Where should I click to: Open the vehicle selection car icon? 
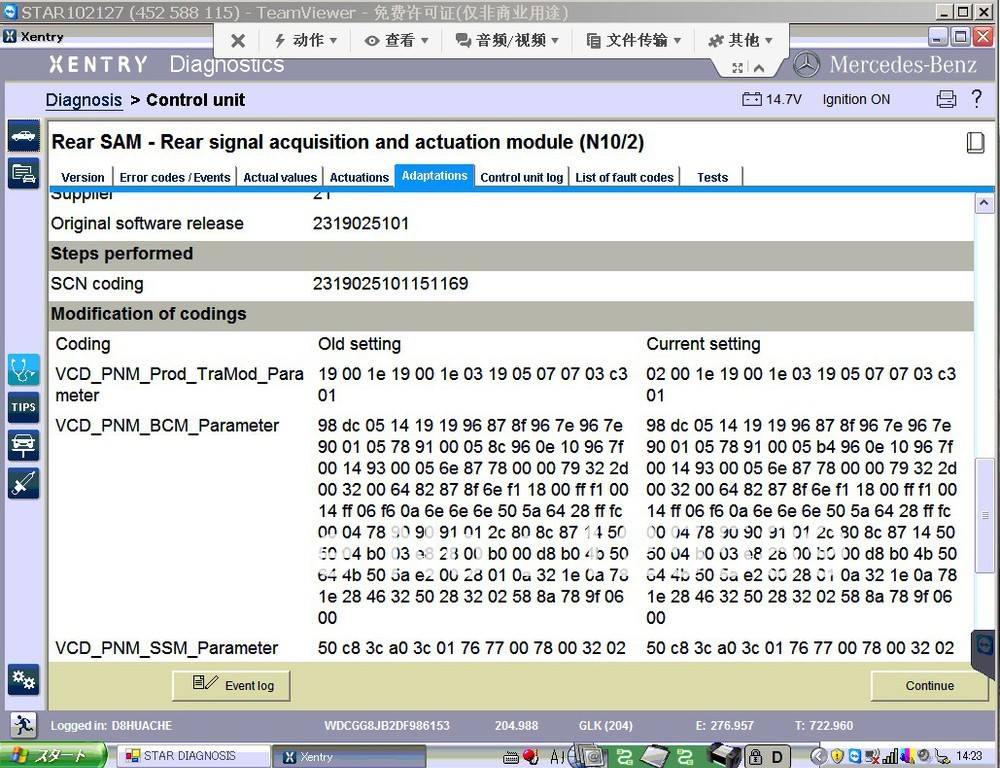[x=24, y=136]
